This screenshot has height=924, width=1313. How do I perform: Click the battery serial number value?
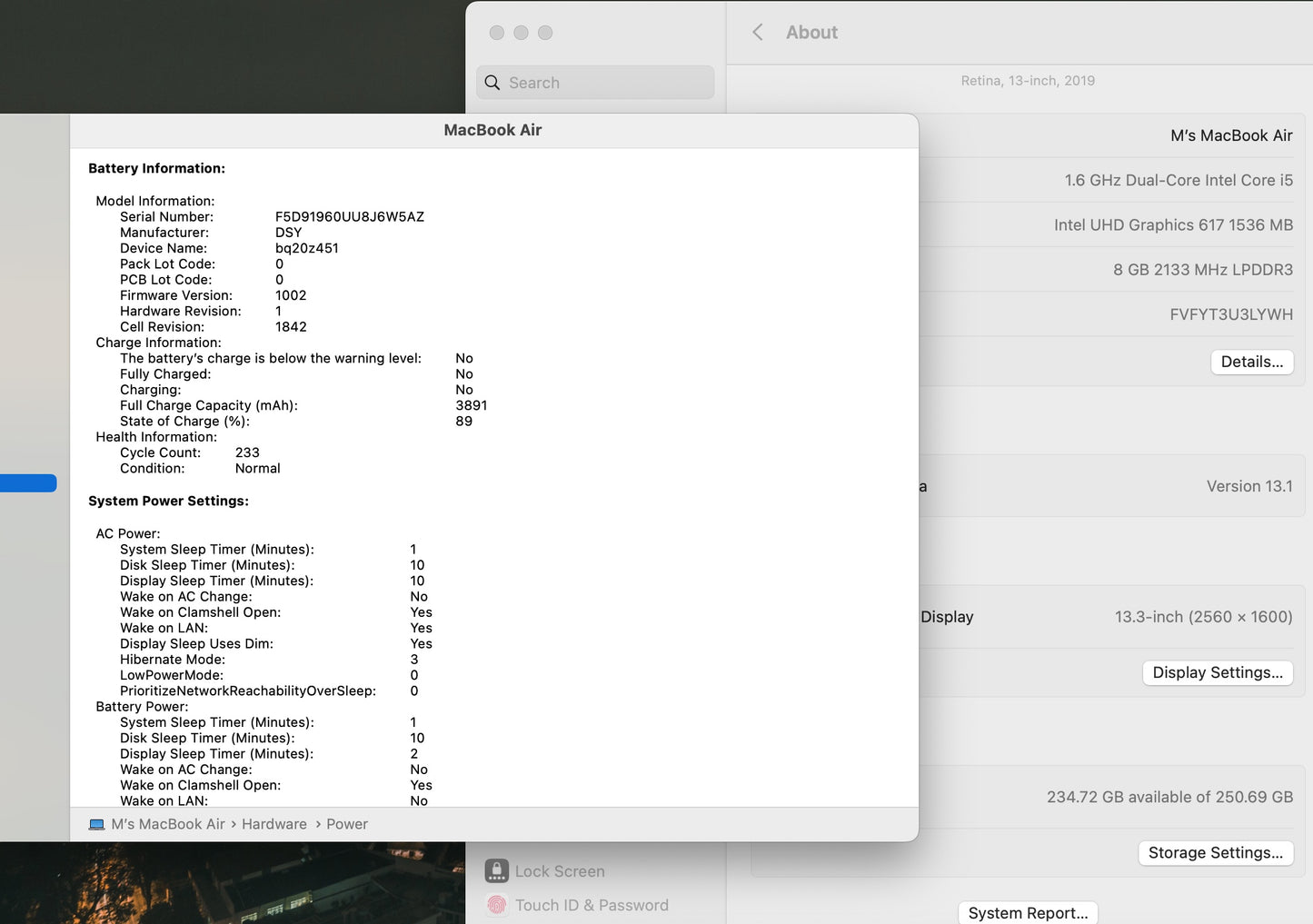point(350,217)
